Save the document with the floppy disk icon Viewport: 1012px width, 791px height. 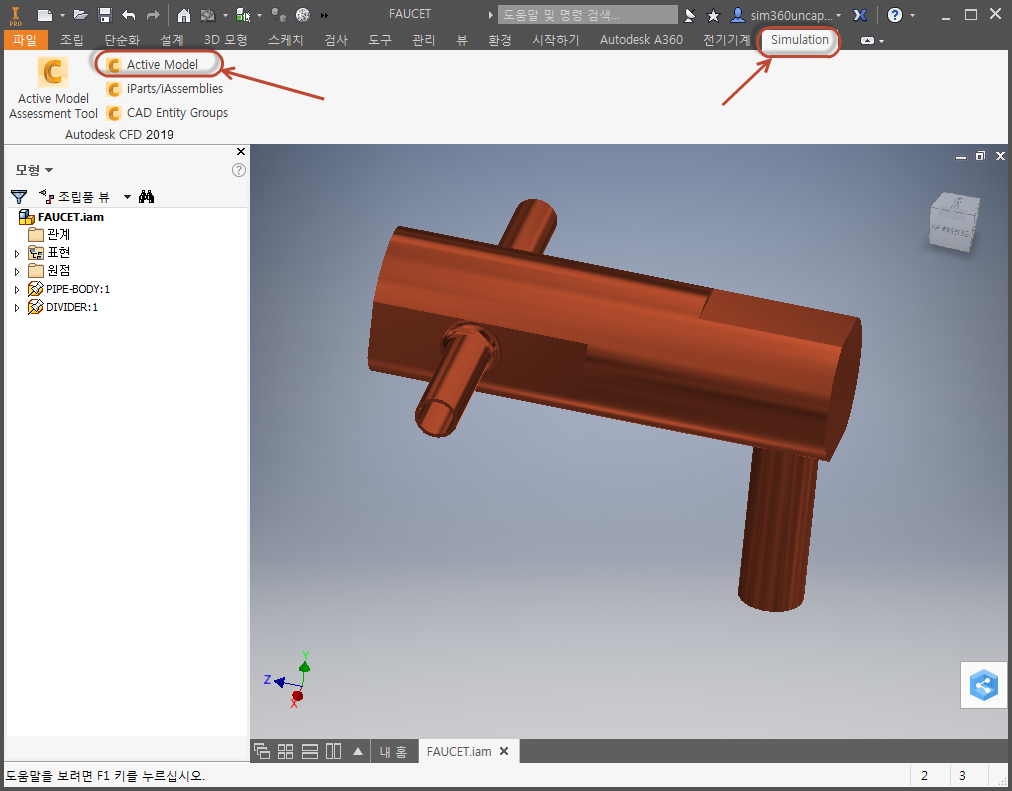click(x=105, y=15)
